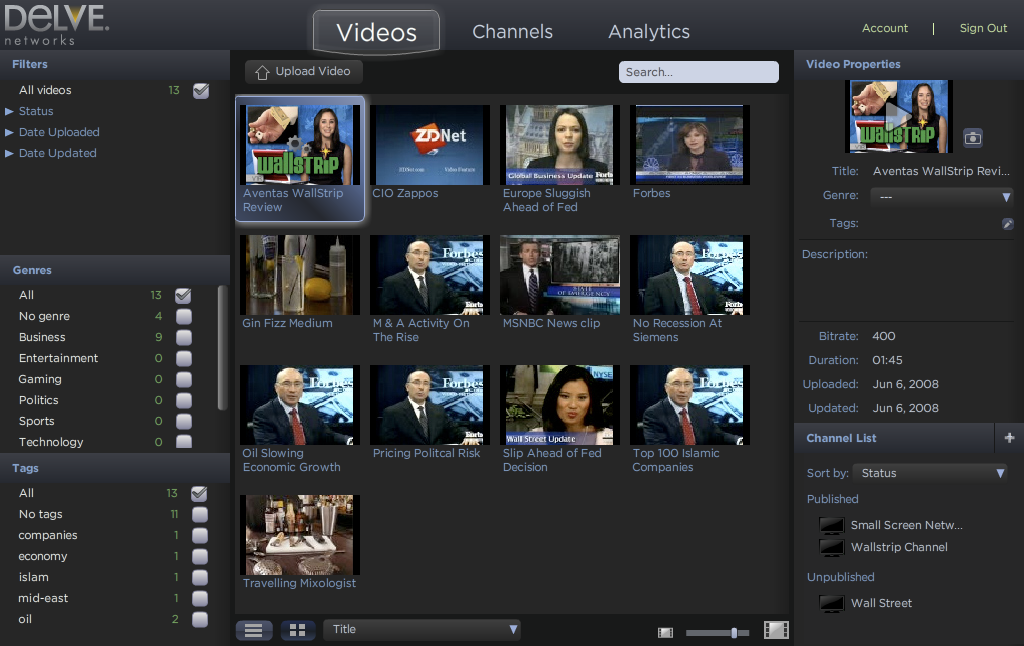
Task: Toggle the All videos checkbox
Action: click(201, 91)
